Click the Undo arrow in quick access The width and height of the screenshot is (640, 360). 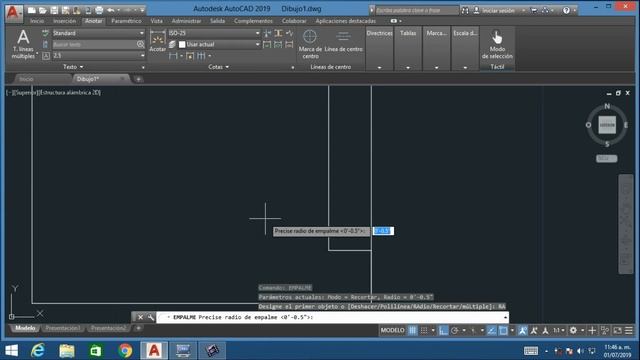coord(110,10)
